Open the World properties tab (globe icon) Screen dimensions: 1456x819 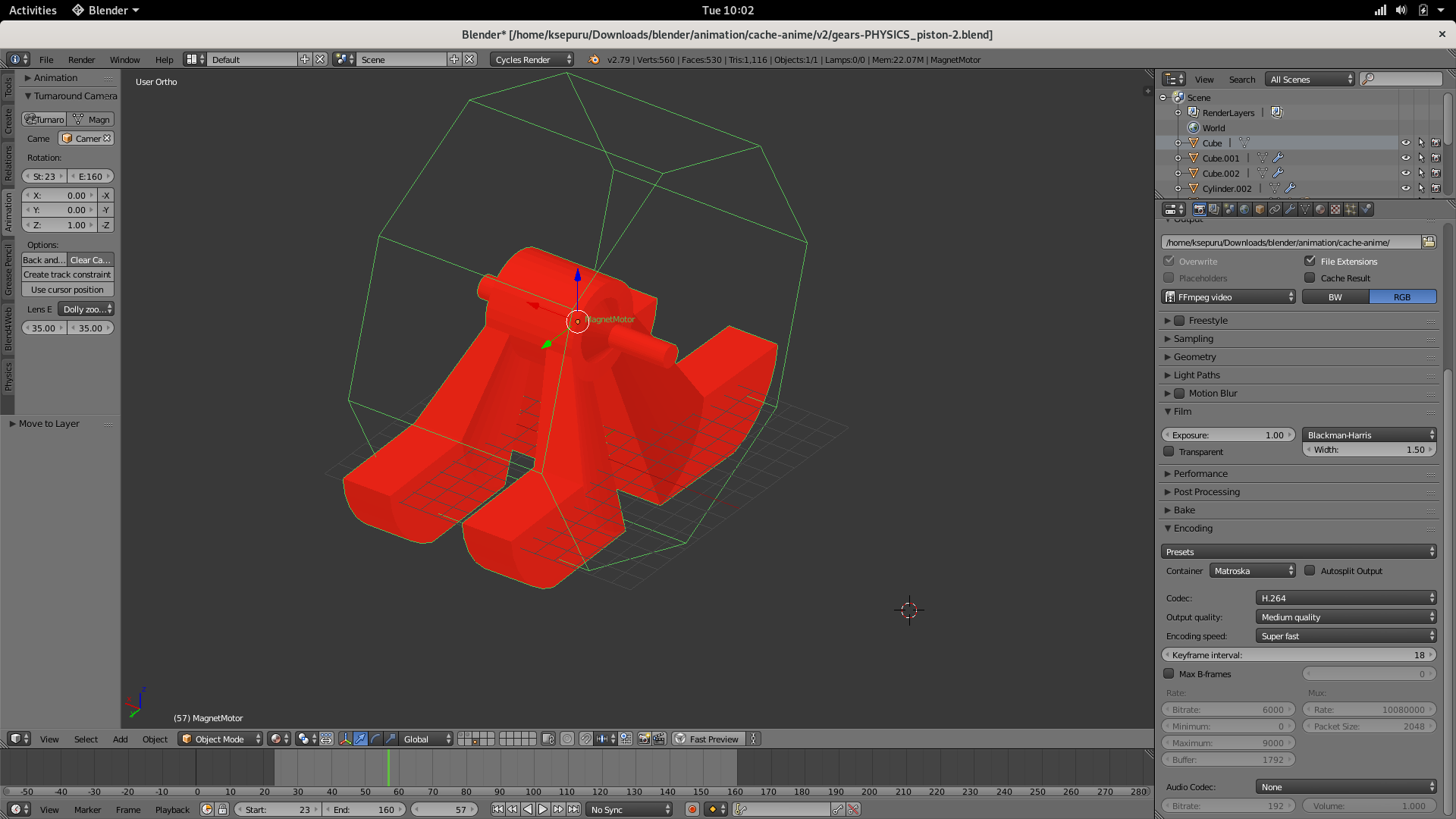point(1244,210)
